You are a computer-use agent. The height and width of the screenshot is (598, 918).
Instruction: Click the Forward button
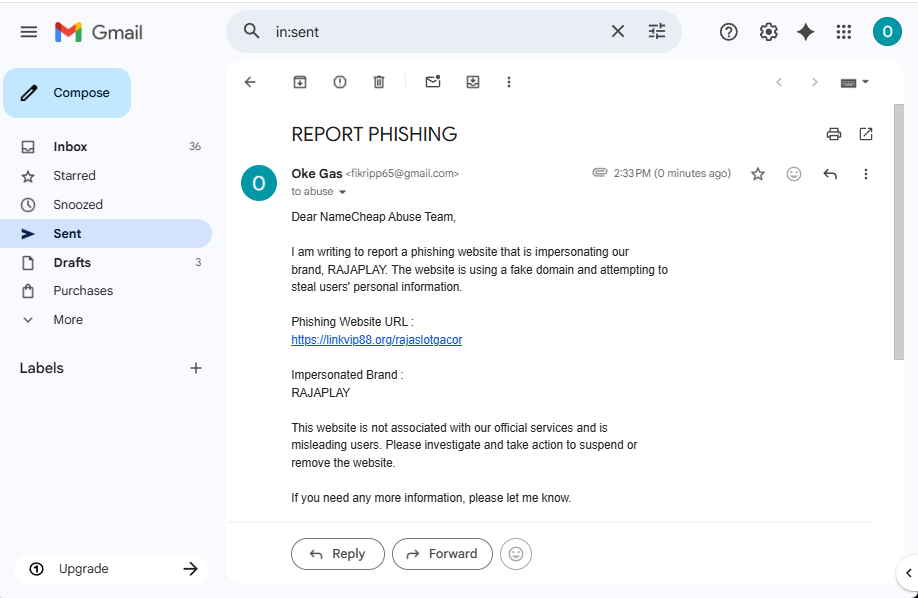tap(442, 554)
